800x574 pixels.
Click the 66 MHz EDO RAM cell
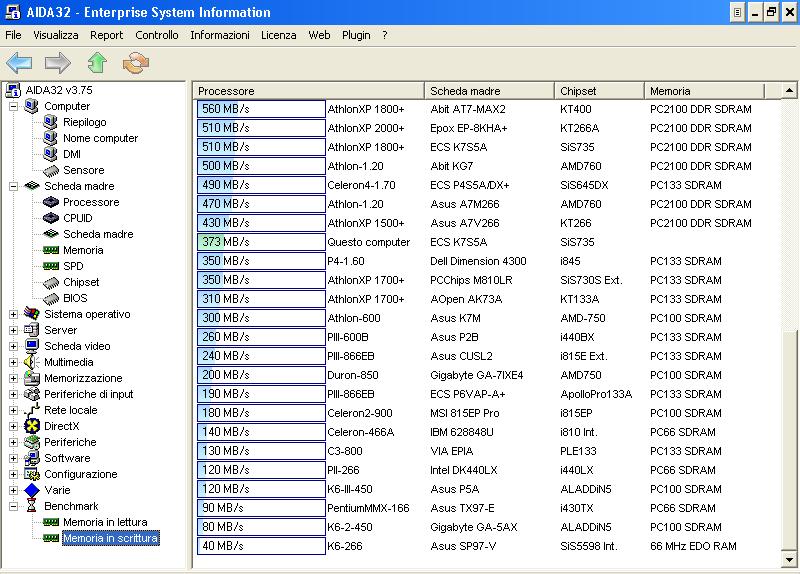point(693,546)
